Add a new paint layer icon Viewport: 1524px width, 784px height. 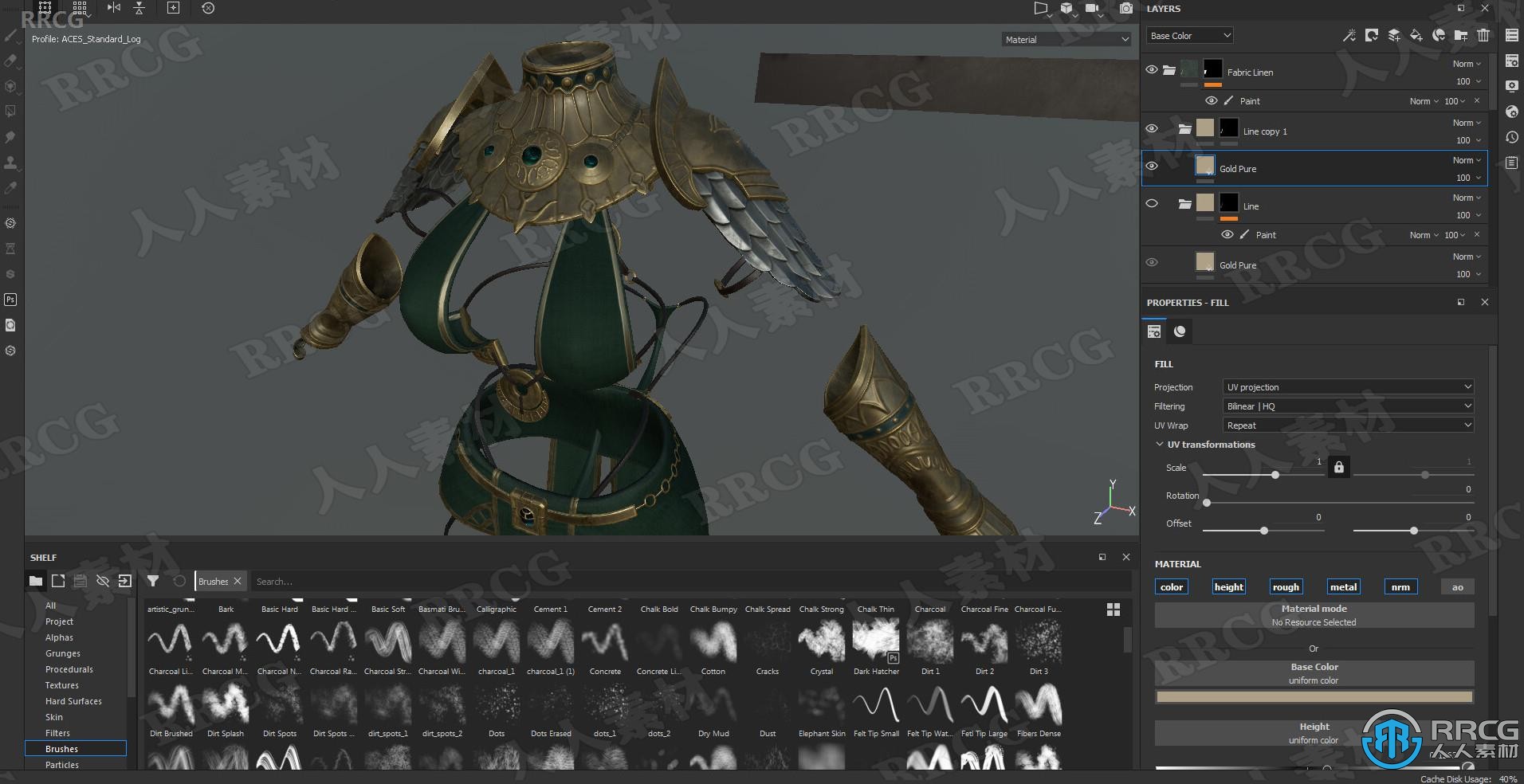(1394, 35)
